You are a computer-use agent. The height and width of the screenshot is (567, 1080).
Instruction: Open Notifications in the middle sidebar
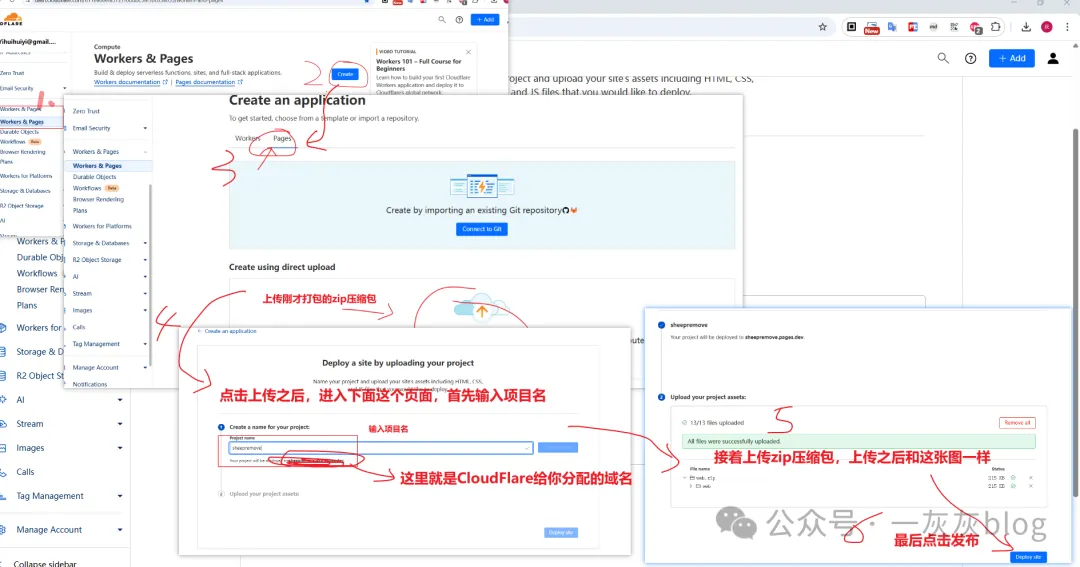coord(90,384)
